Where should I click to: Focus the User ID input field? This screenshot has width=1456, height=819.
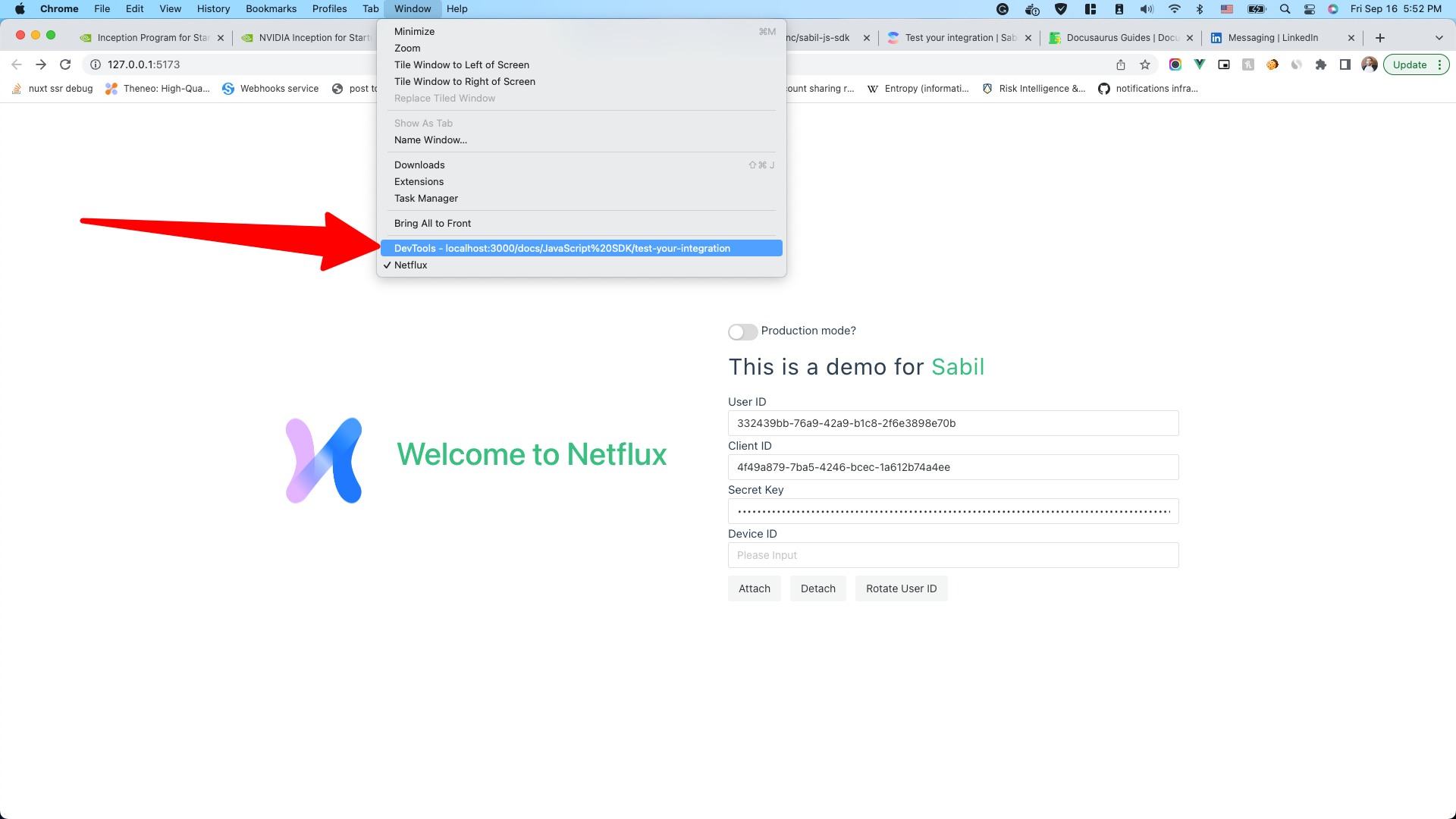pos(952,423)
